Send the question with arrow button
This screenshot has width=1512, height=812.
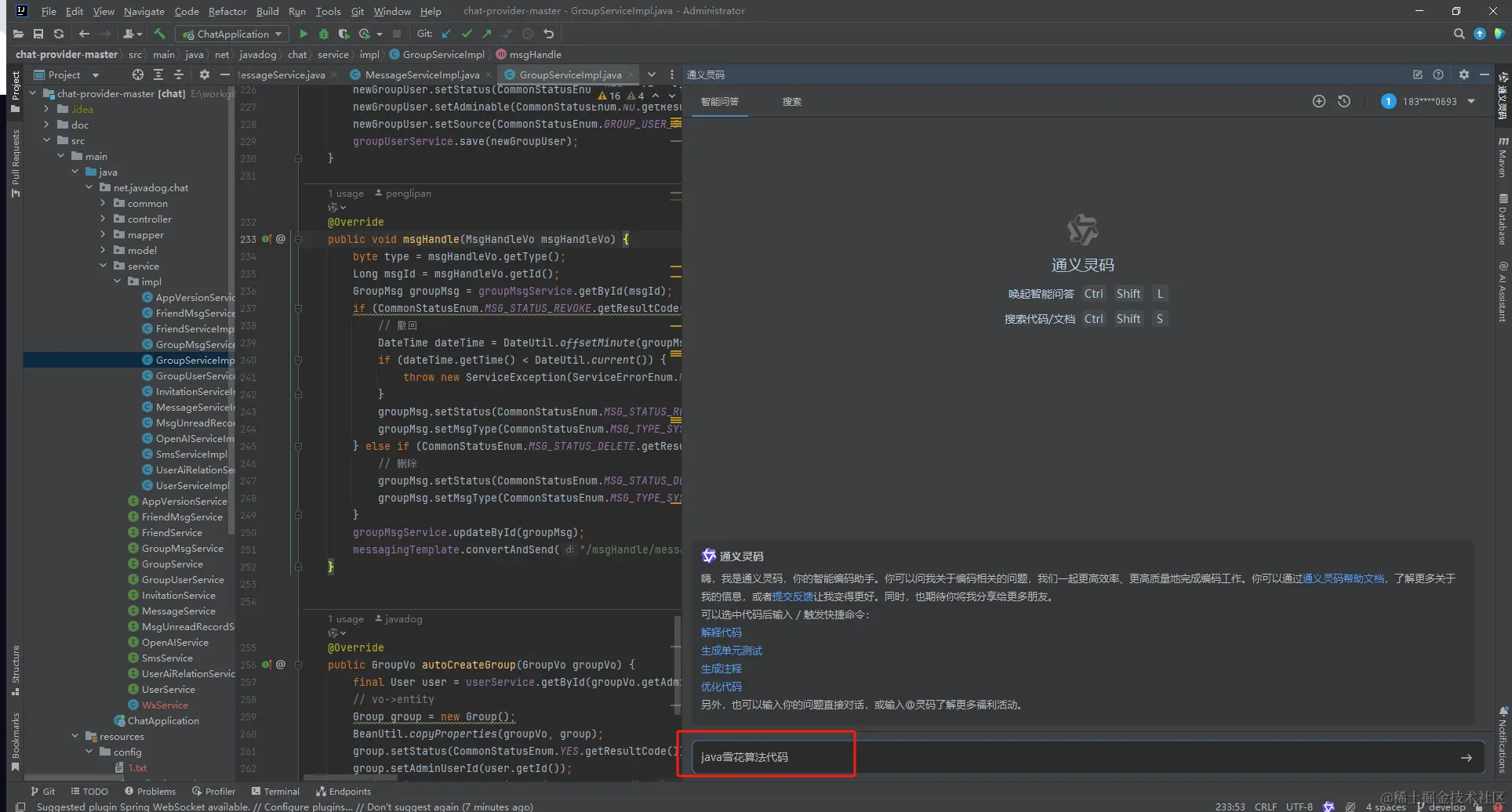tap(1467, 757)
